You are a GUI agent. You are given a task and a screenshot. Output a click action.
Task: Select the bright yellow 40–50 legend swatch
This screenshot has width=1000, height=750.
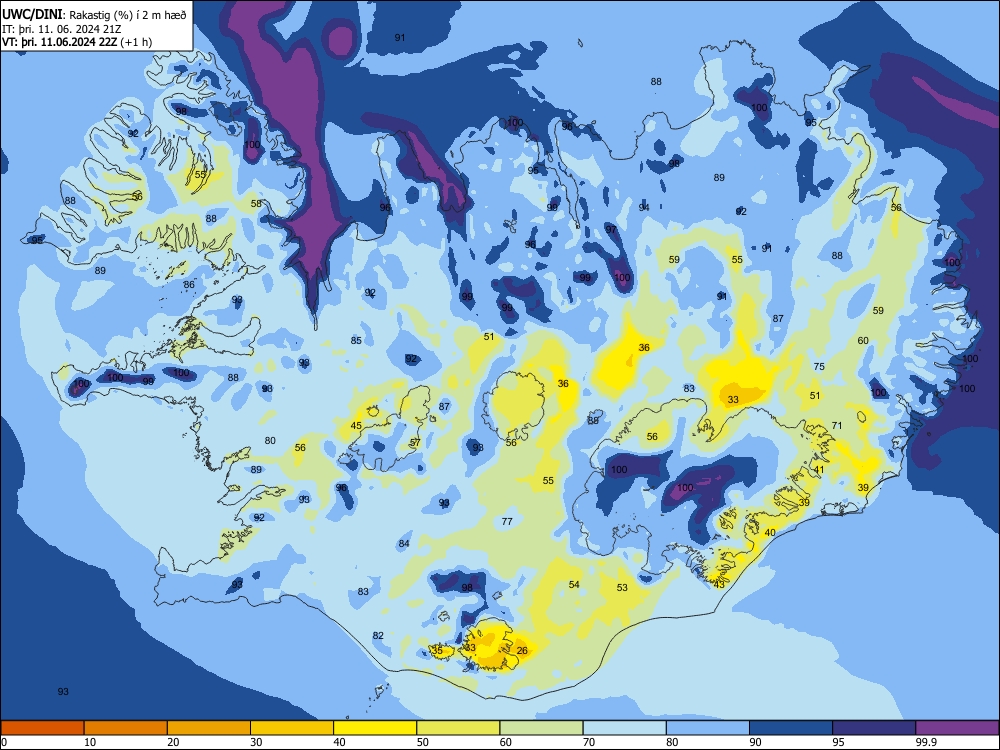[x=375, y=728]
